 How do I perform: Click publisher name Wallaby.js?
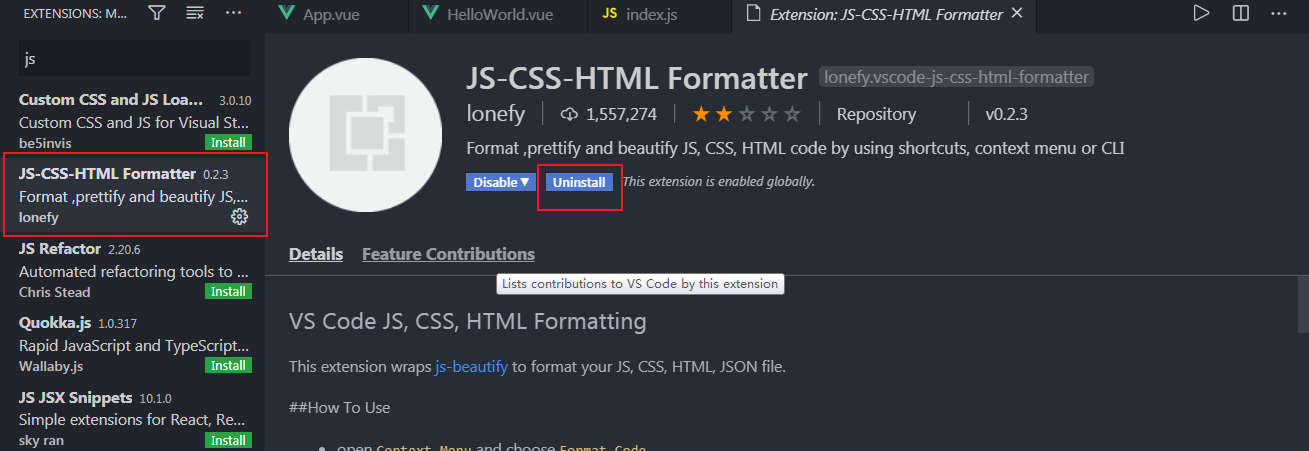(x=53, y=366)
